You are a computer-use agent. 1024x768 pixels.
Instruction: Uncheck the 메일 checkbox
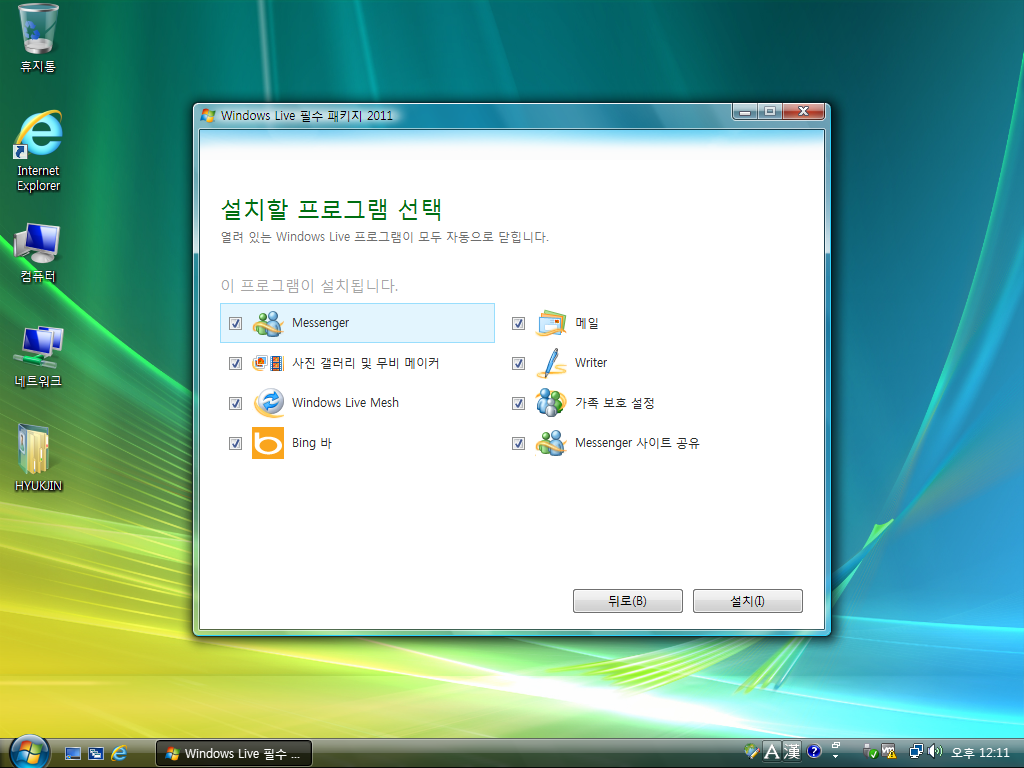[519, 323]
